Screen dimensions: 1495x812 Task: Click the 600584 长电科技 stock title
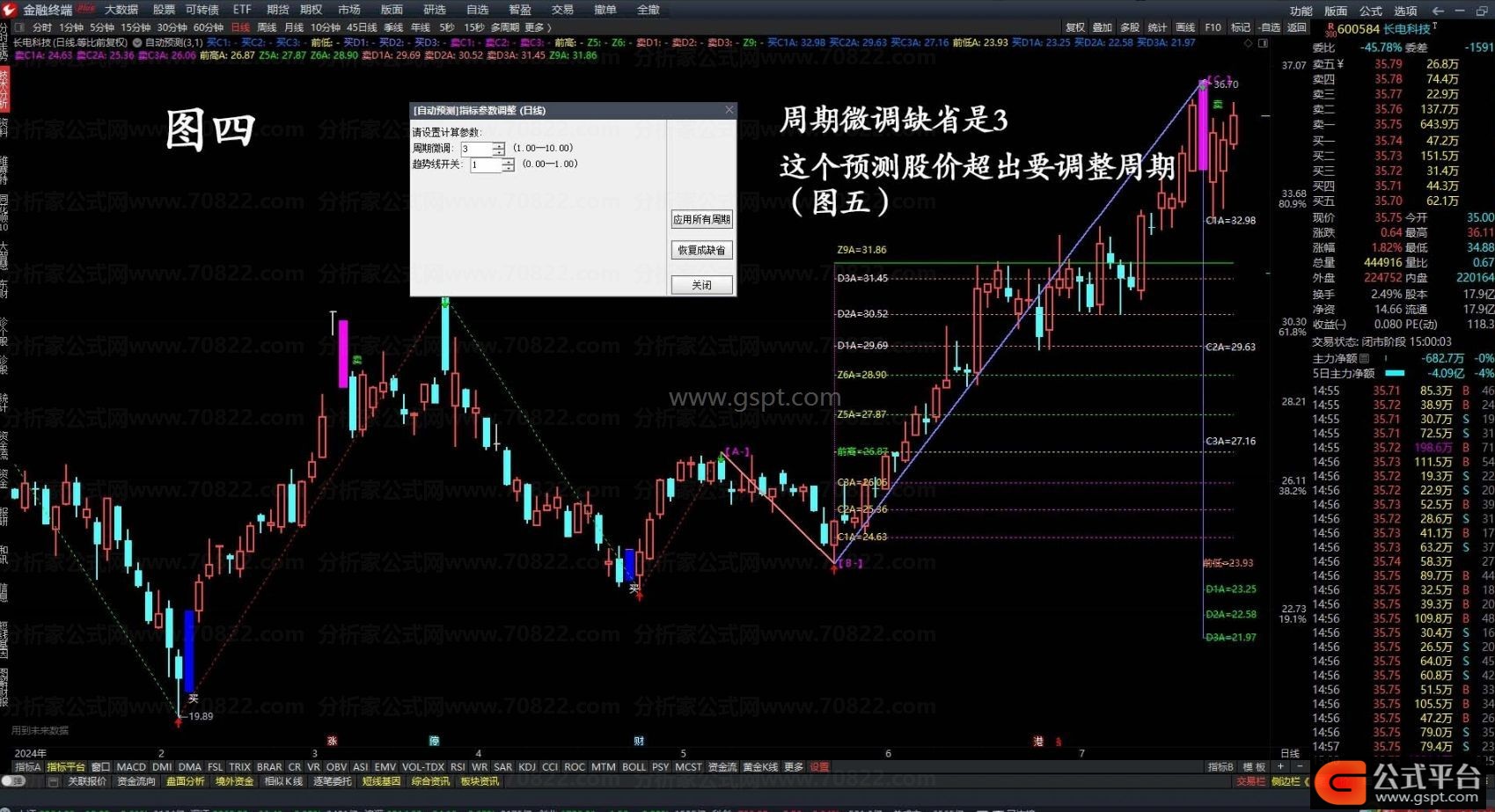1383,29
